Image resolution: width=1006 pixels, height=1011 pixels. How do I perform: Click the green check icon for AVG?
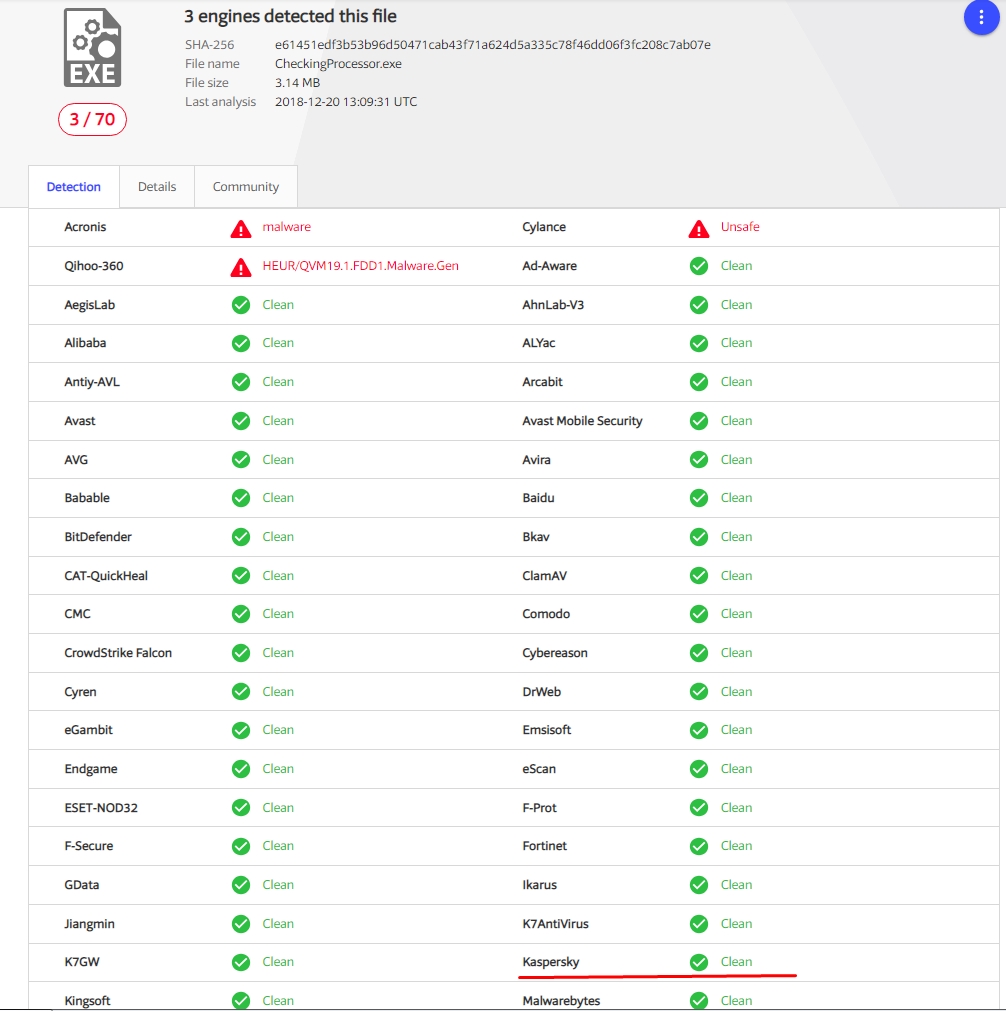point(241,460)
